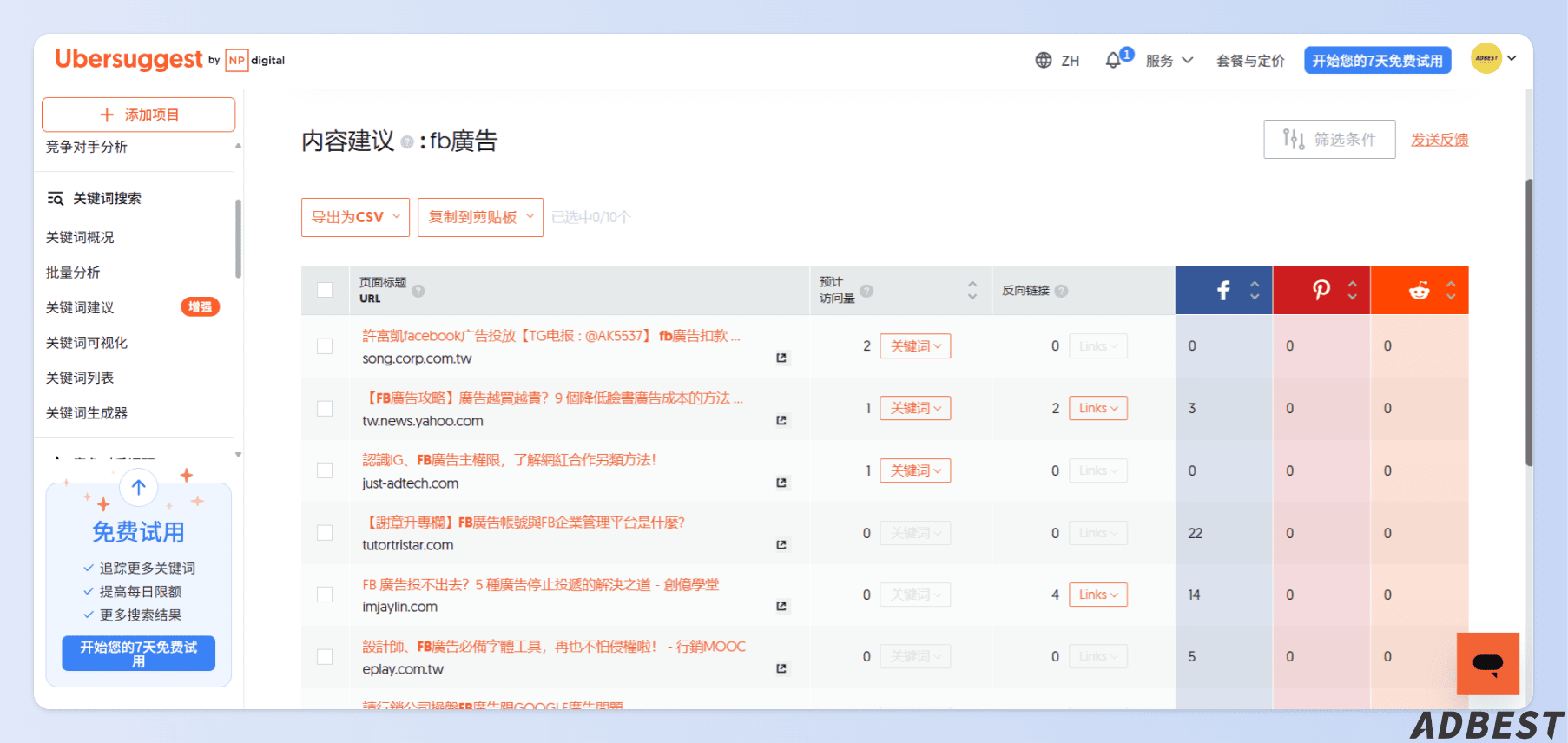The width and height of the screenshot is (1568, 743).
Task: Sort by the Pinterest shares column
Action: (x=1352, y=290)
